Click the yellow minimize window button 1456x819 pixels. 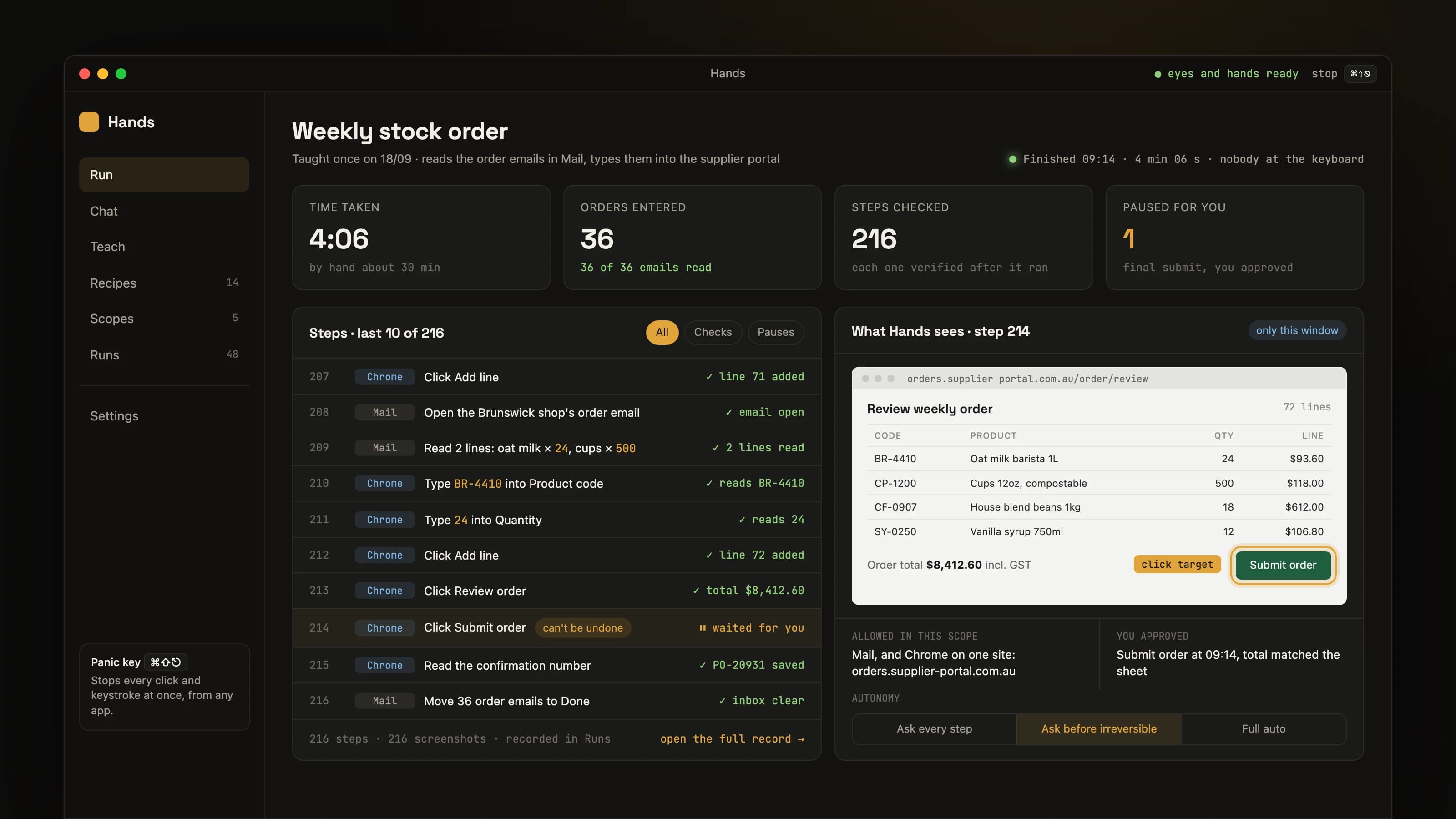pos(103,73)
